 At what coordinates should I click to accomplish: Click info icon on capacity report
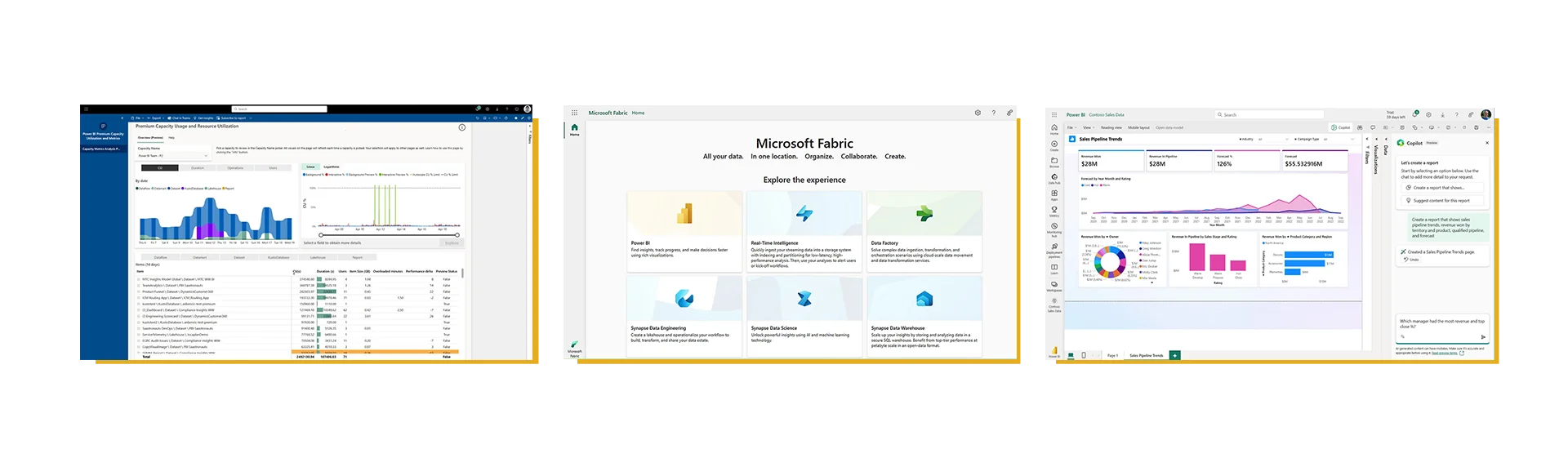pos(461,127)
